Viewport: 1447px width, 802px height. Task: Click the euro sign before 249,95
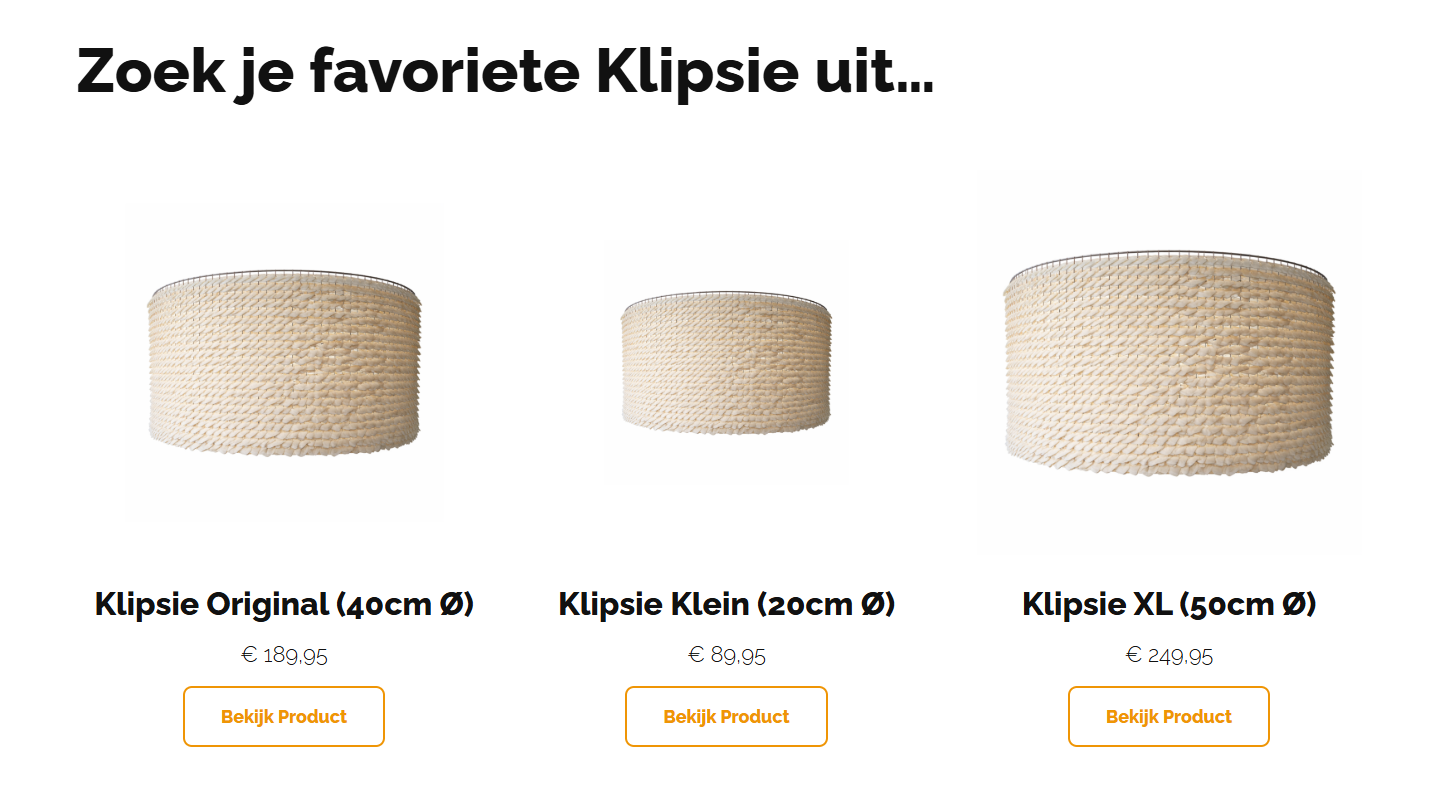coord(1133,655)
